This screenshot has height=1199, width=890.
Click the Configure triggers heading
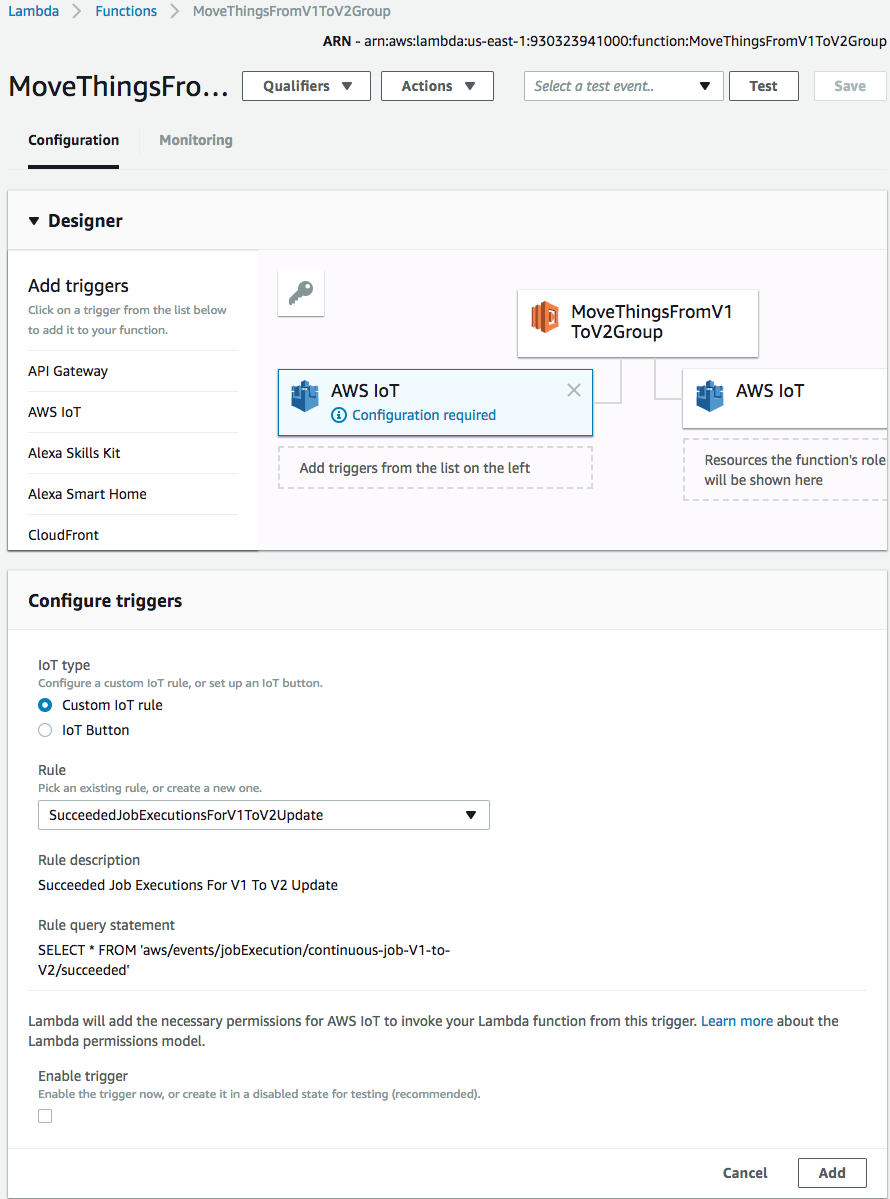106,601
